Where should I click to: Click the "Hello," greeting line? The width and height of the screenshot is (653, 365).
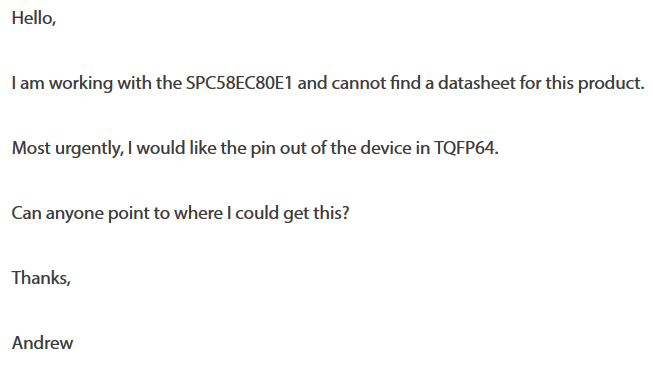pos(34,18)
